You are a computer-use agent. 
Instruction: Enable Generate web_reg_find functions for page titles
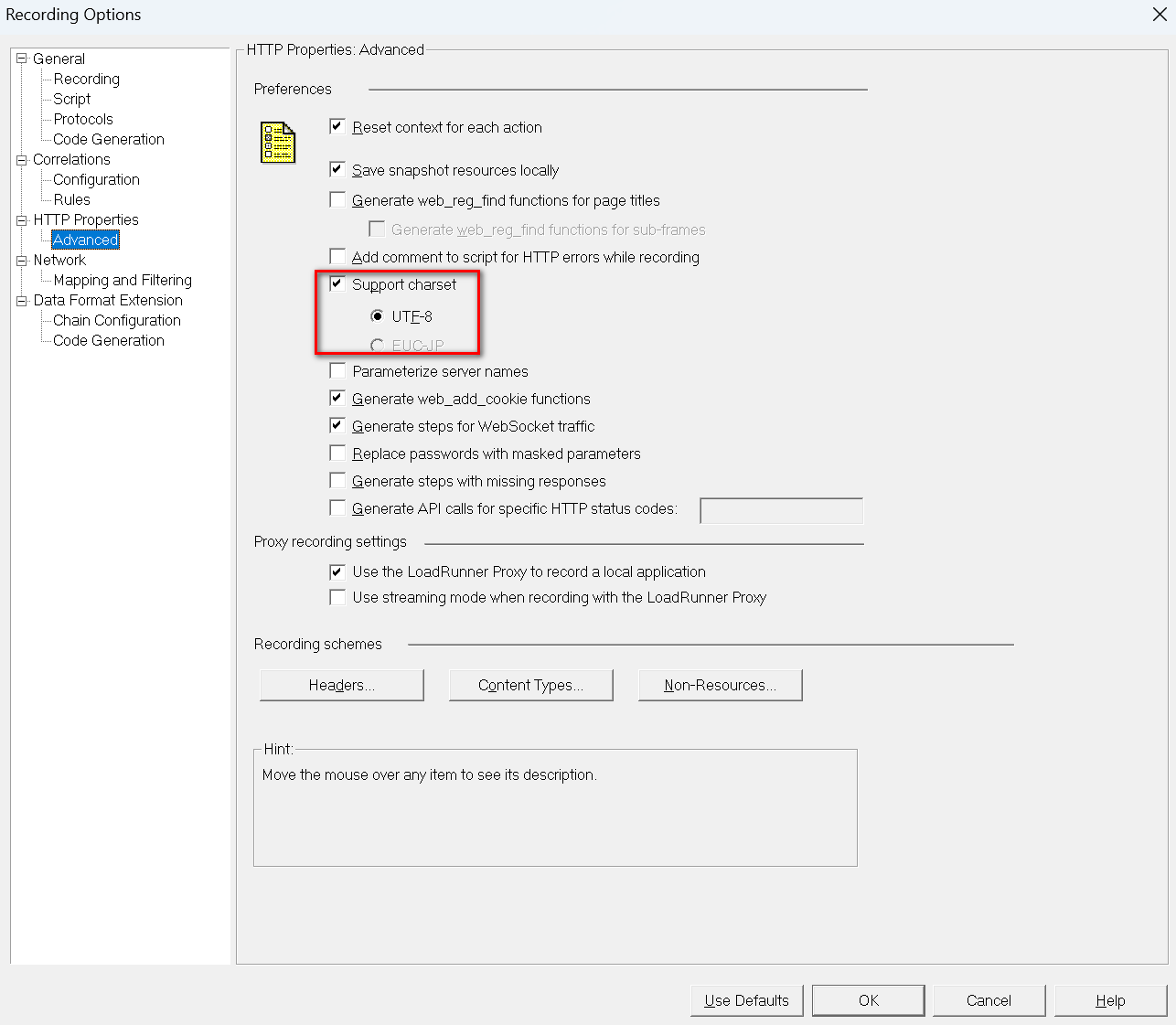337,199
